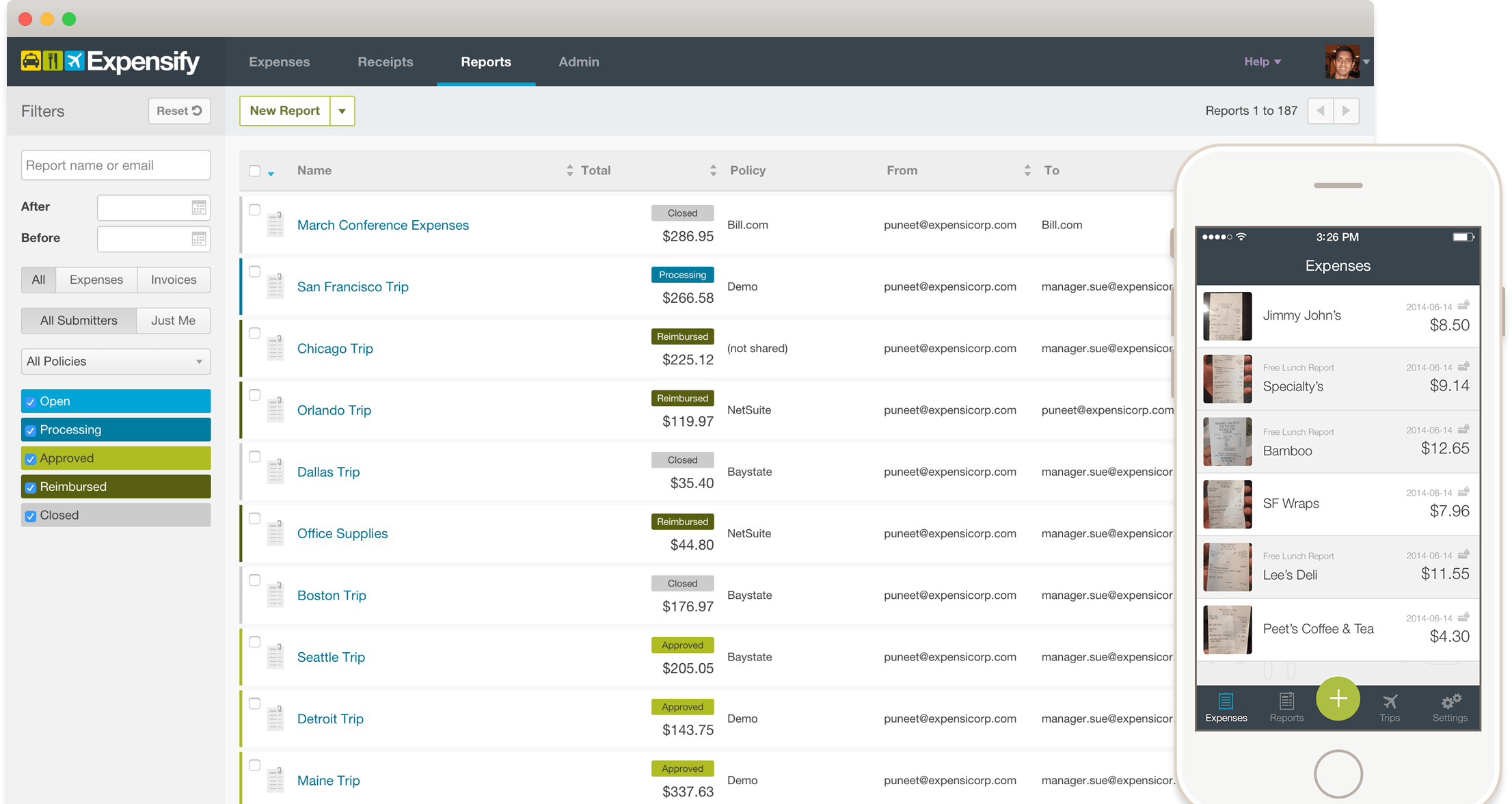
Task: Check the San Francisco Trip row checkbox
Action: 254,271
